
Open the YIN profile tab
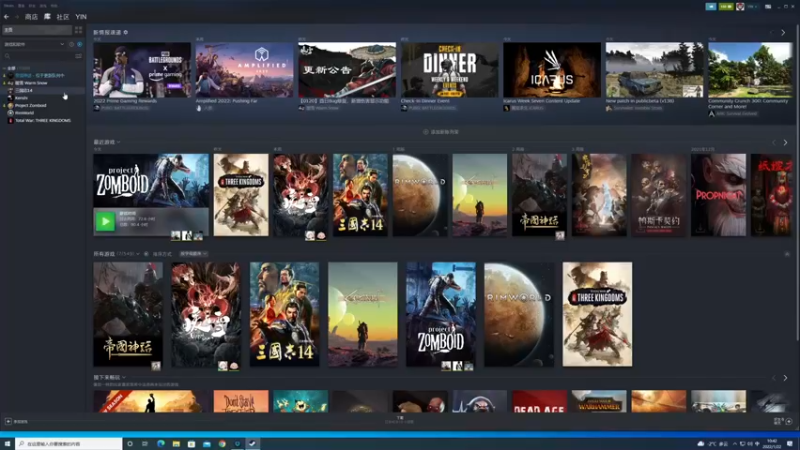(x=81, y=17)
